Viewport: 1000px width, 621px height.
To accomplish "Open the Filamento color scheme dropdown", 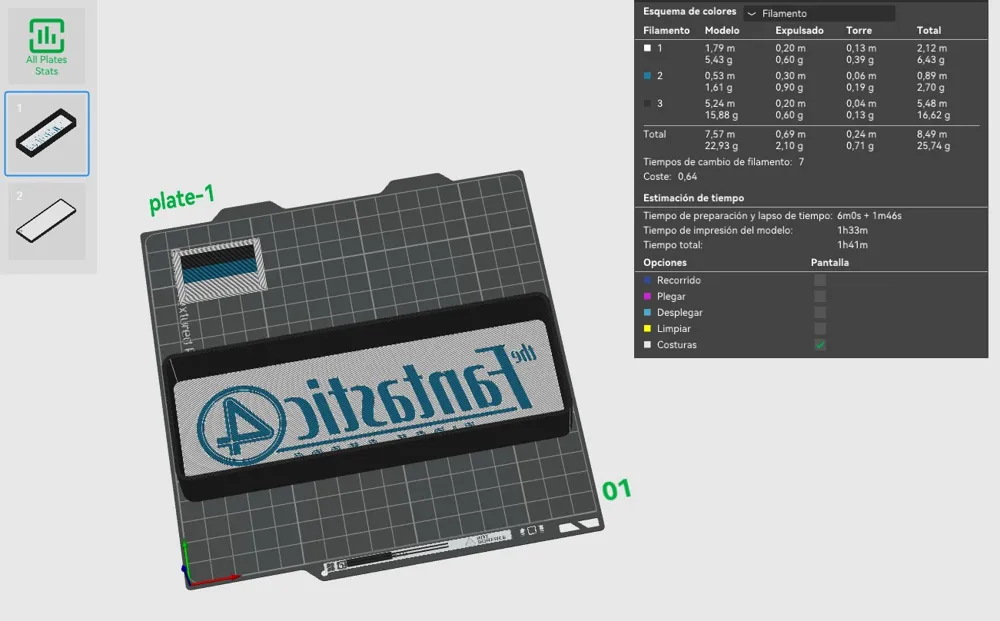I will point(820,13).
